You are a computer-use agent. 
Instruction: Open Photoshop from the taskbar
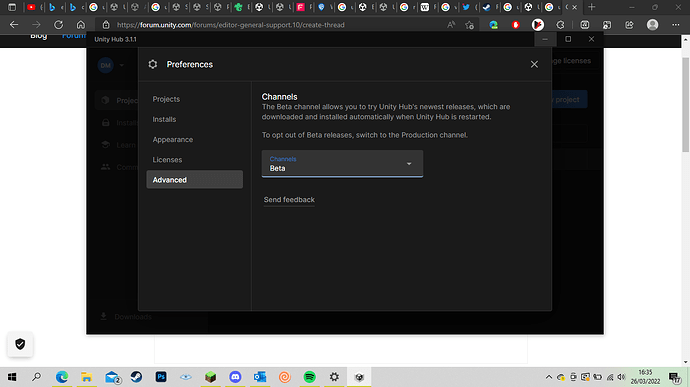(161, 377)
